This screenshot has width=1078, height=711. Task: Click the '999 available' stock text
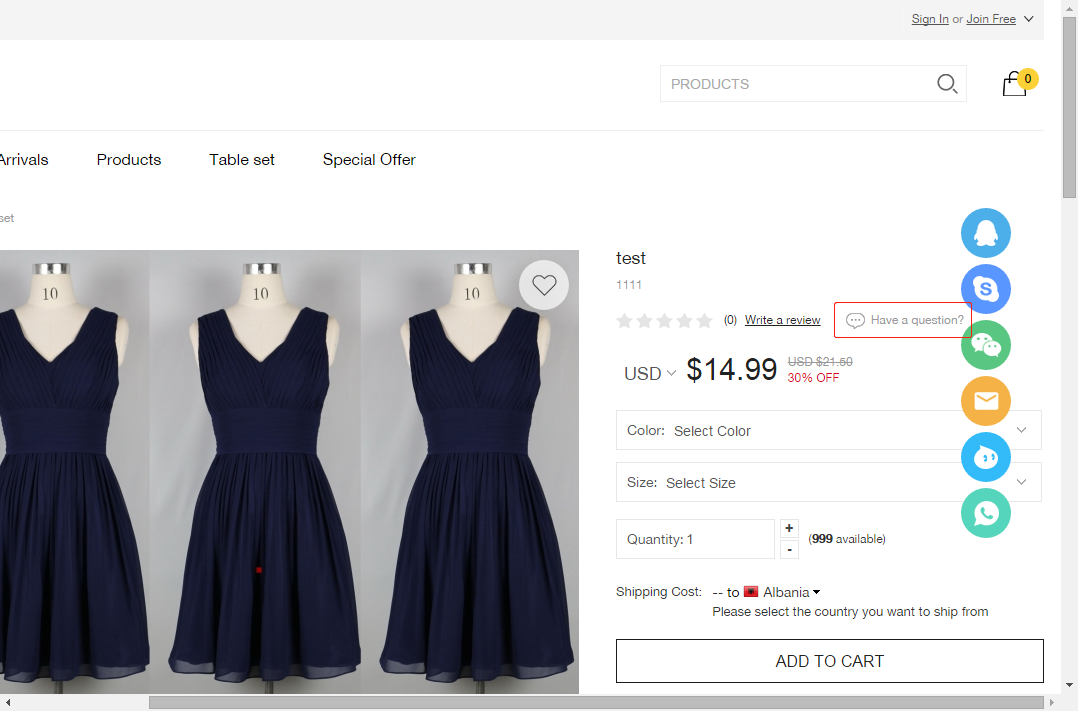pos(847,539)
